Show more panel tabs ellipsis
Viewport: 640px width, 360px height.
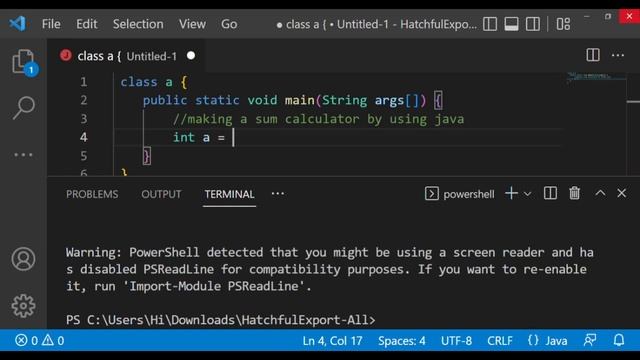[x=278, y=194]
